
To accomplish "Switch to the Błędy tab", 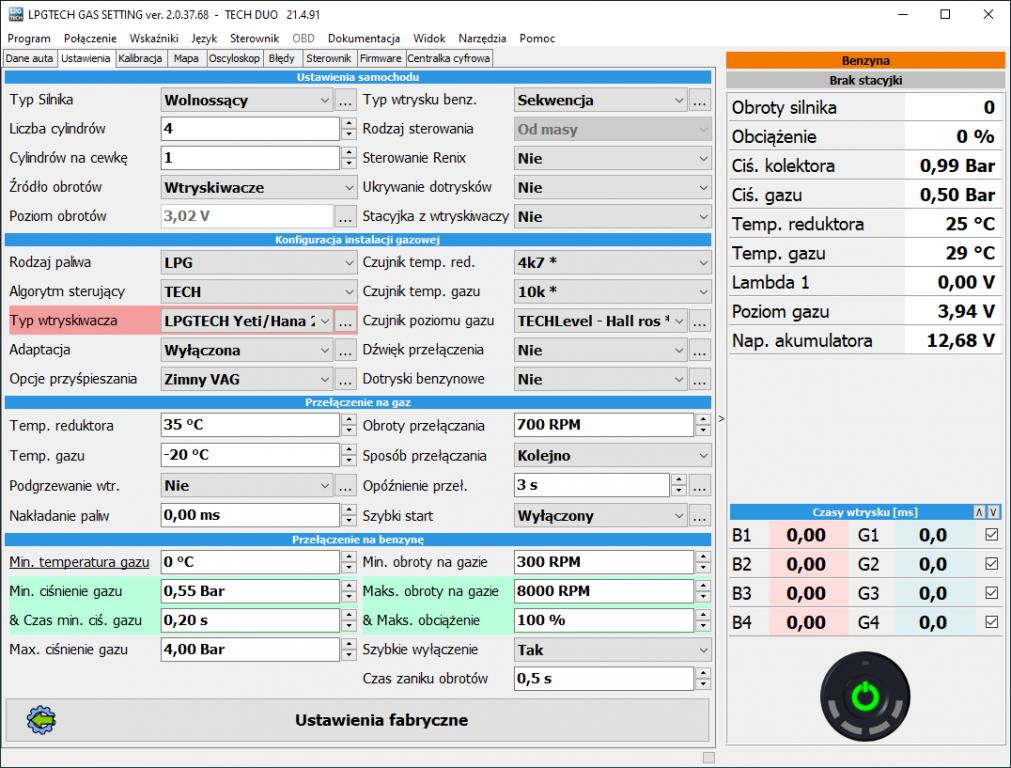I will [282, 58].
